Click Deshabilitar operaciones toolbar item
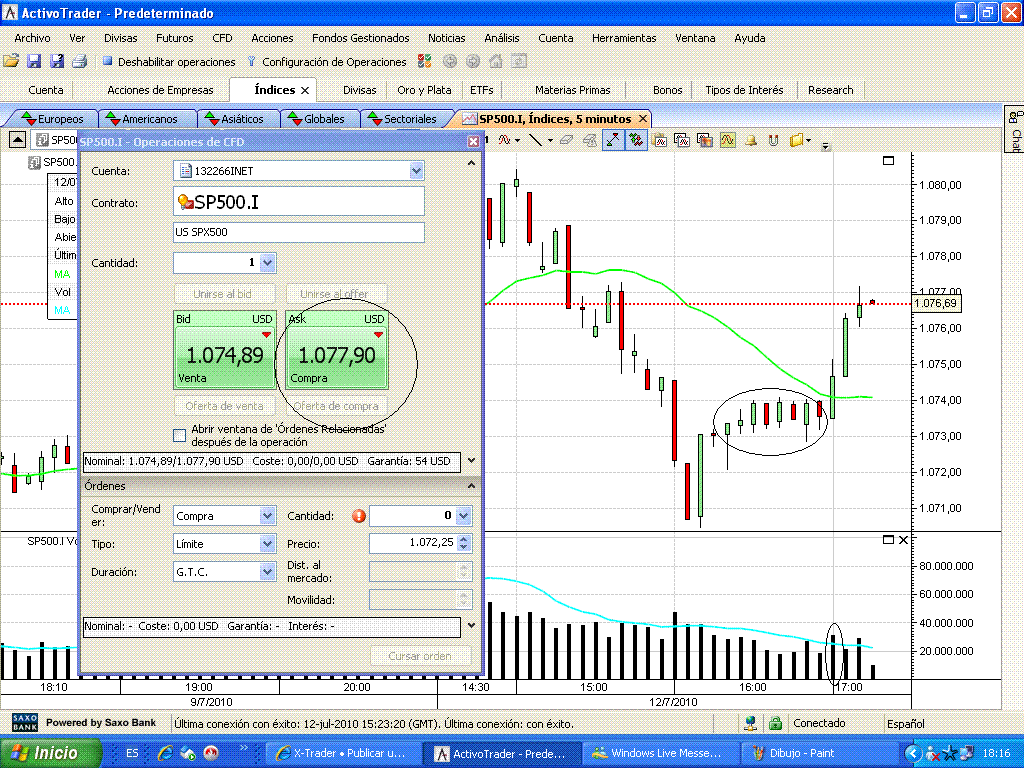1024x768 pixels. pyautogui.click(x=169, y=62)
